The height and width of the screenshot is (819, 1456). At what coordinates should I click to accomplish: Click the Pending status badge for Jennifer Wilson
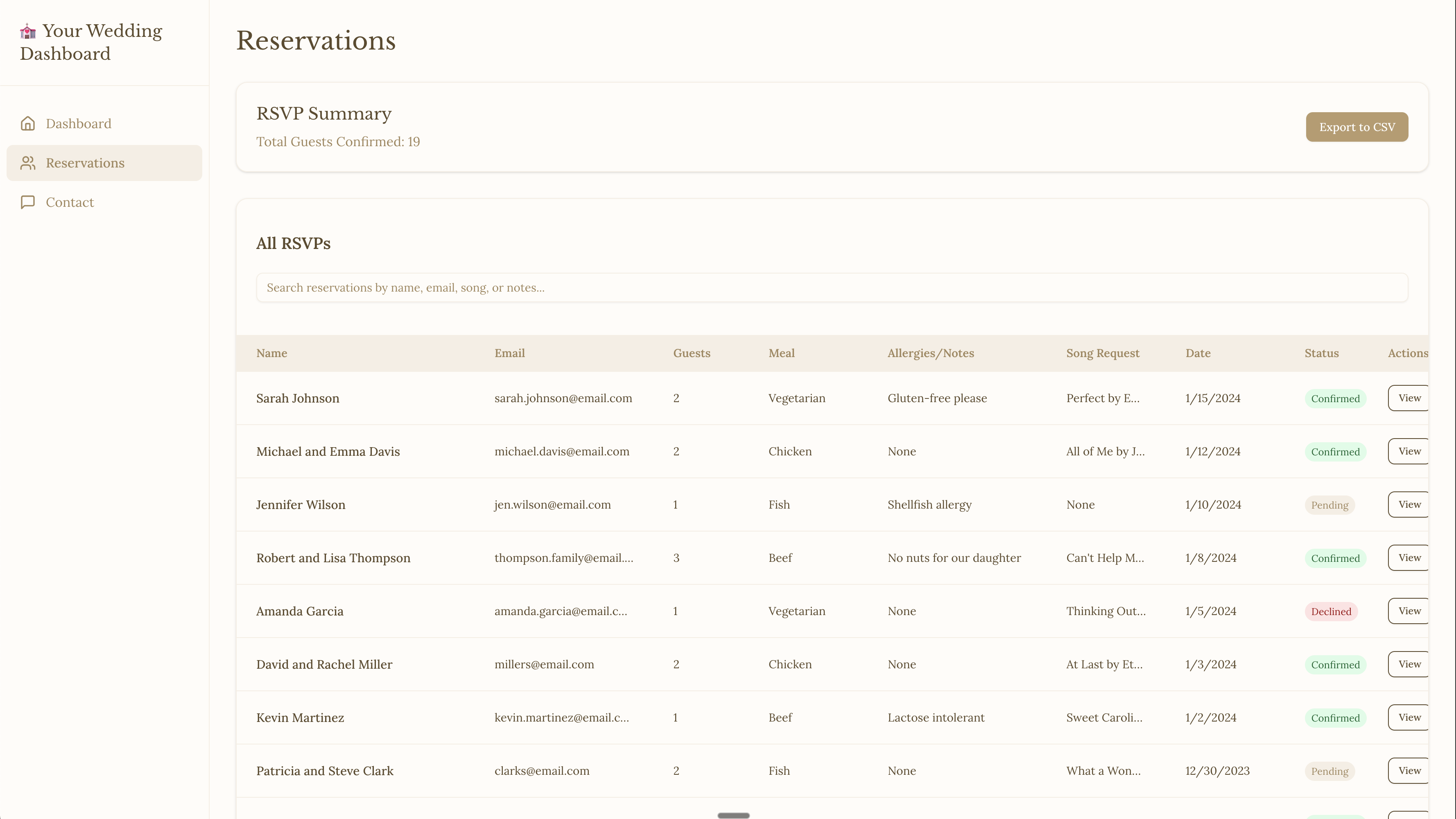click(1329, 504)
